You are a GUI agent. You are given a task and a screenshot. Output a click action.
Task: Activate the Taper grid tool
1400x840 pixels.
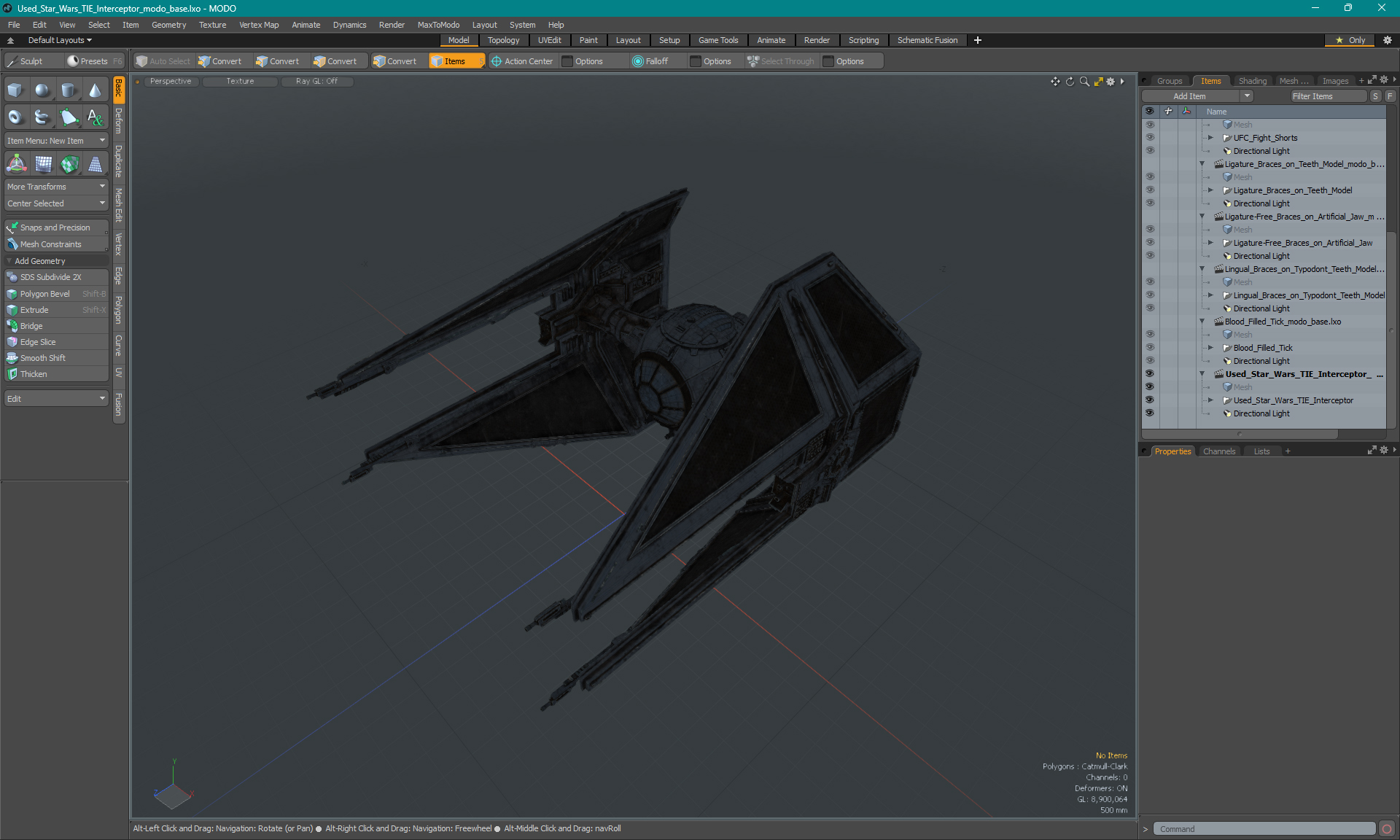[95, 164]
